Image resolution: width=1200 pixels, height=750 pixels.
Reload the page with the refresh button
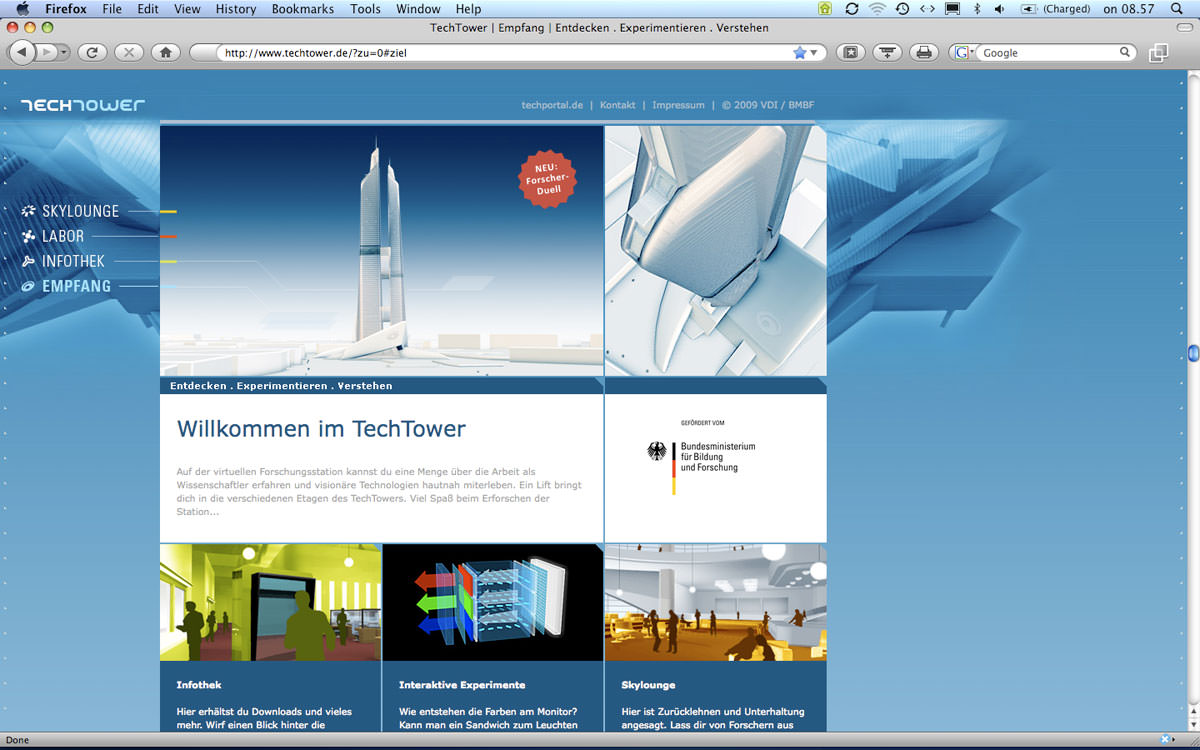click(92, 52)
